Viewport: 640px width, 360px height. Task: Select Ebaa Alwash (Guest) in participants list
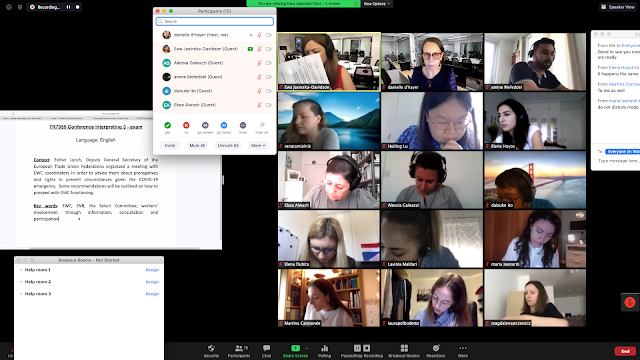pyautogui.click(x=215, y=105)
